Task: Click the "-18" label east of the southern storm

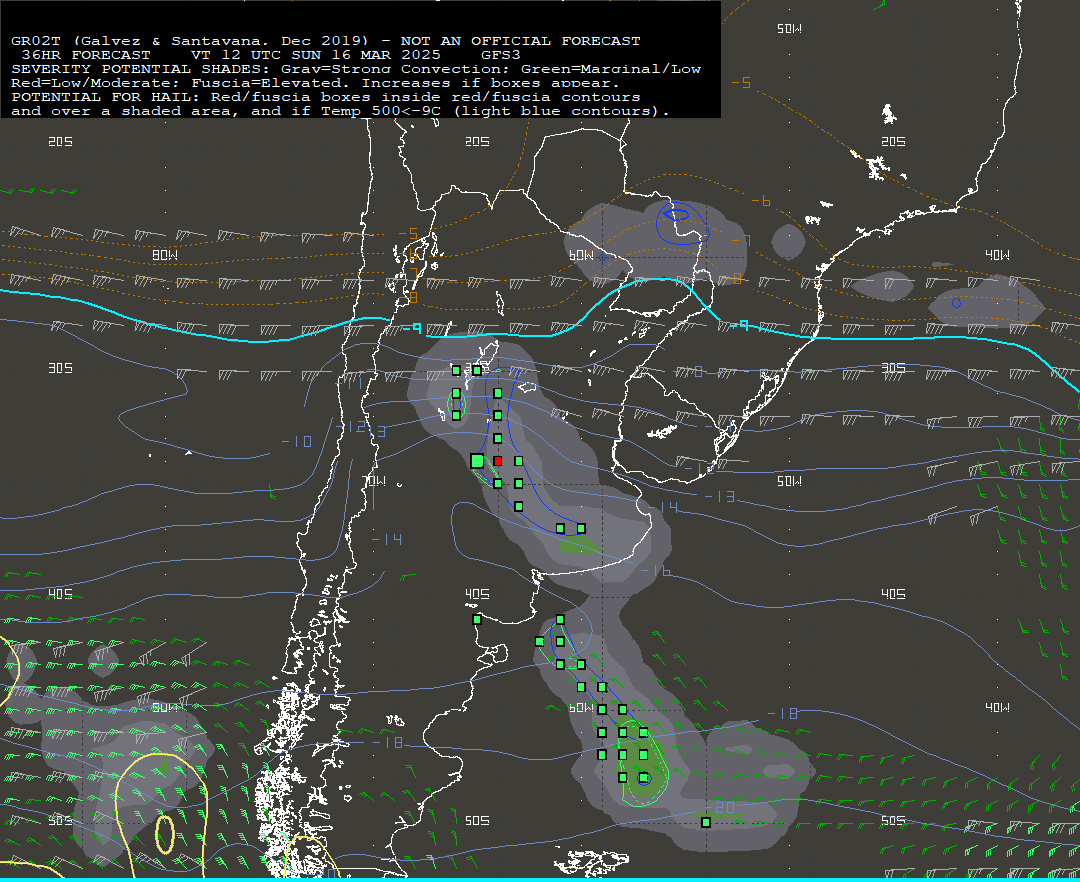Action: (x=783, y=714)
